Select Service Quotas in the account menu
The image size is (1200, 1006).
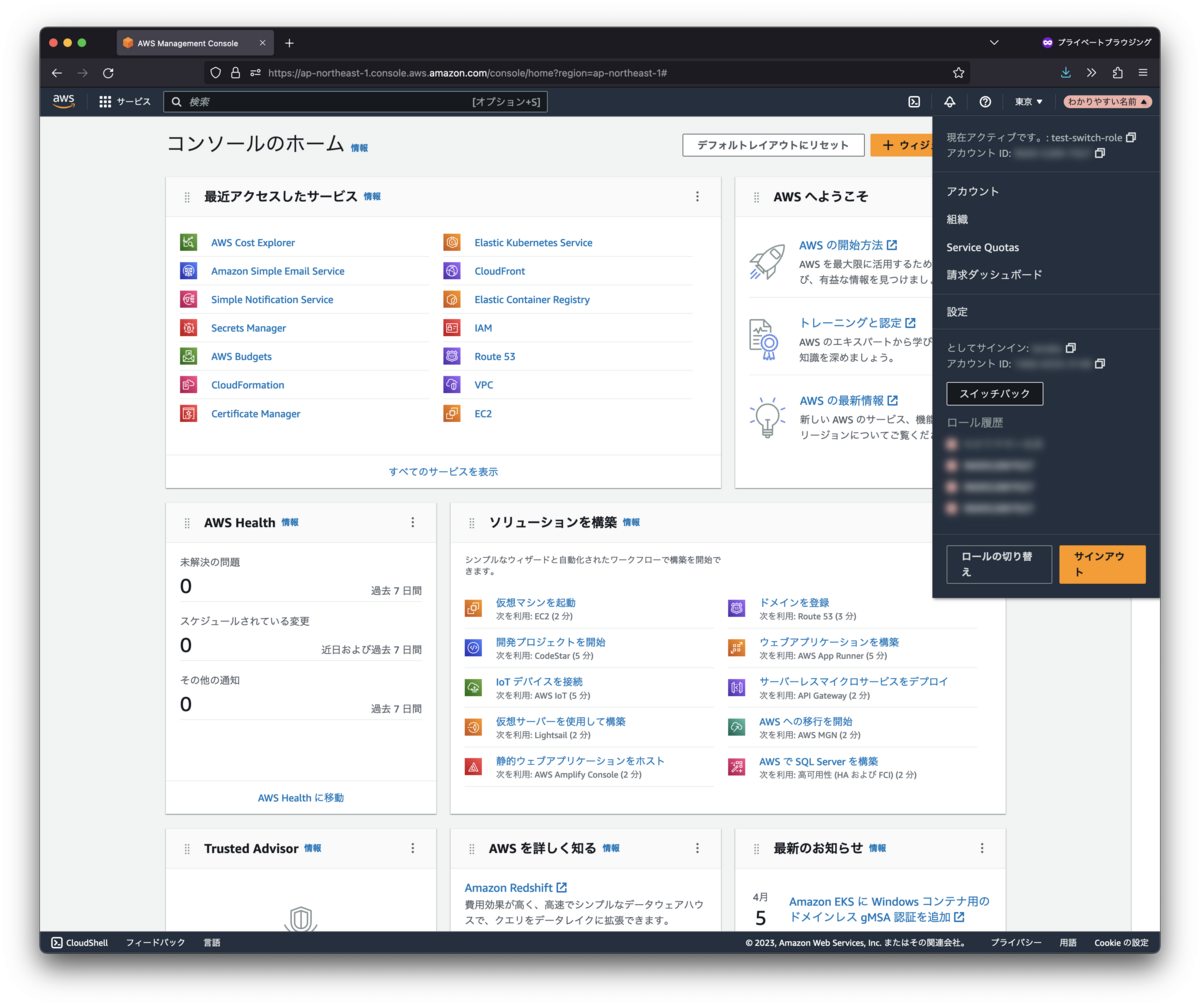(x=983, y=247)
